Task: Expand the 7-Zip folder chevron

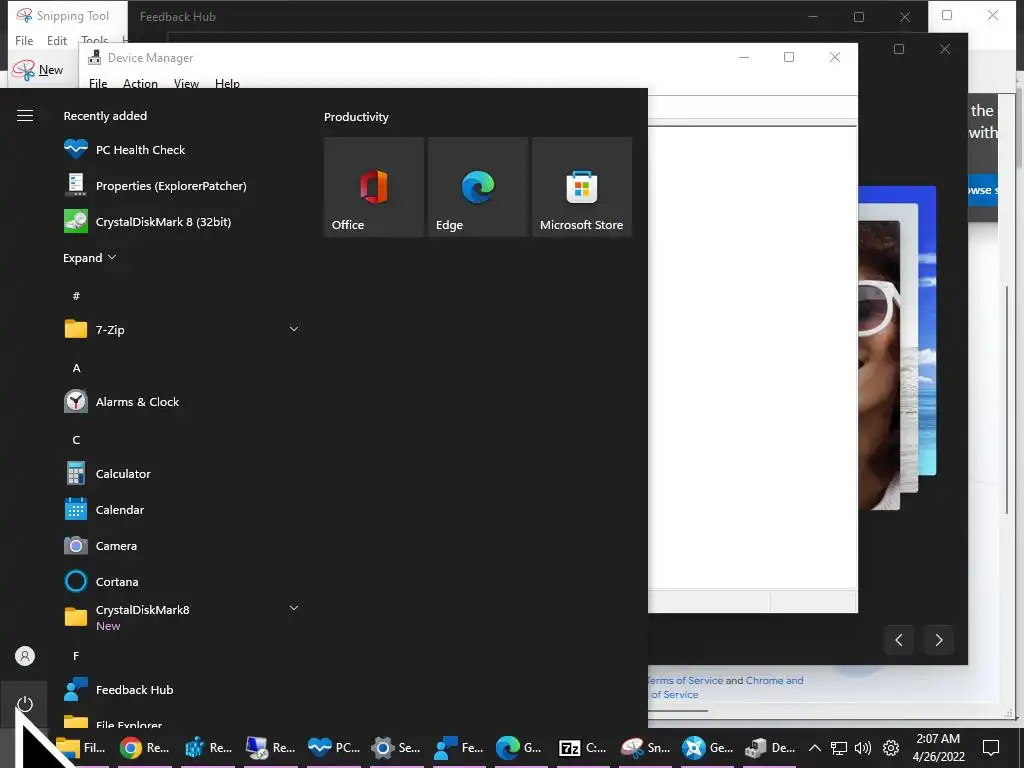Action: pyautogui.click(x=294, y=329)
